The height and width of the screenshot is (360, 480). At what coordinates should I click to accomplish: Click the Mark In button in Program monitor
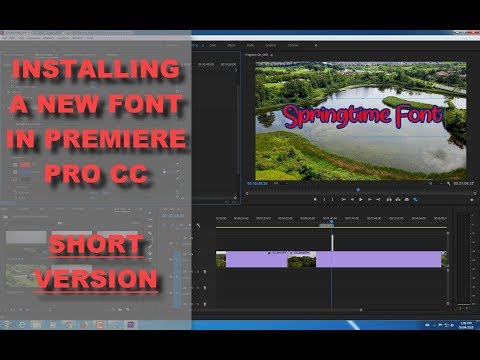click(324, 199)
